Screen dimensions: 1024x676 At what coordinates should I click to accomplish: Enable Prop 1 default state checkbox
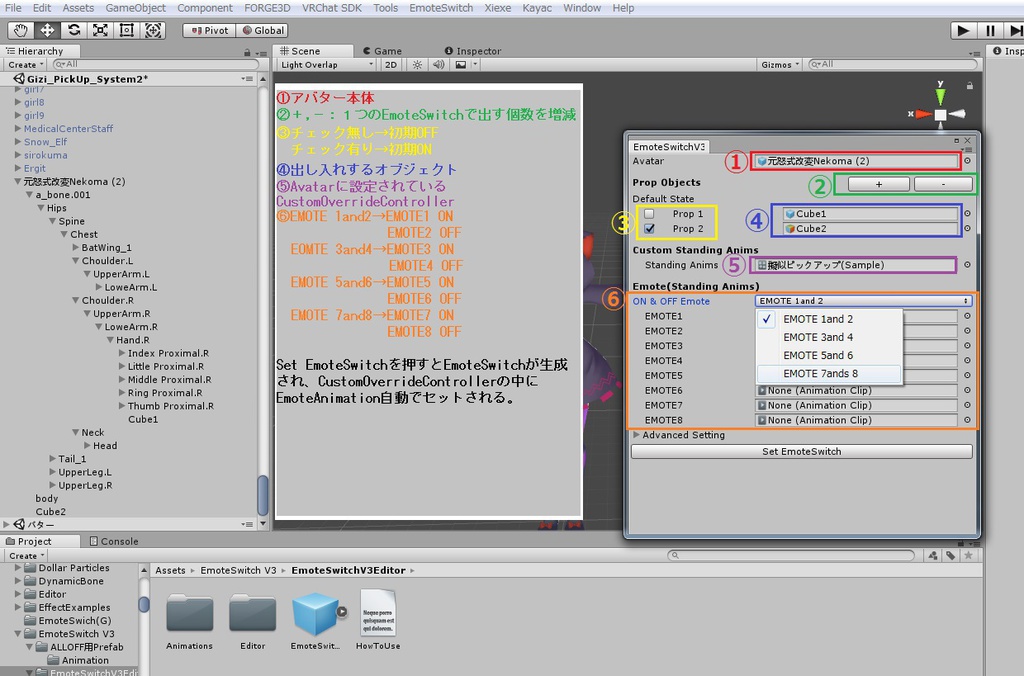pyautogui.click(x=649, y=214)
